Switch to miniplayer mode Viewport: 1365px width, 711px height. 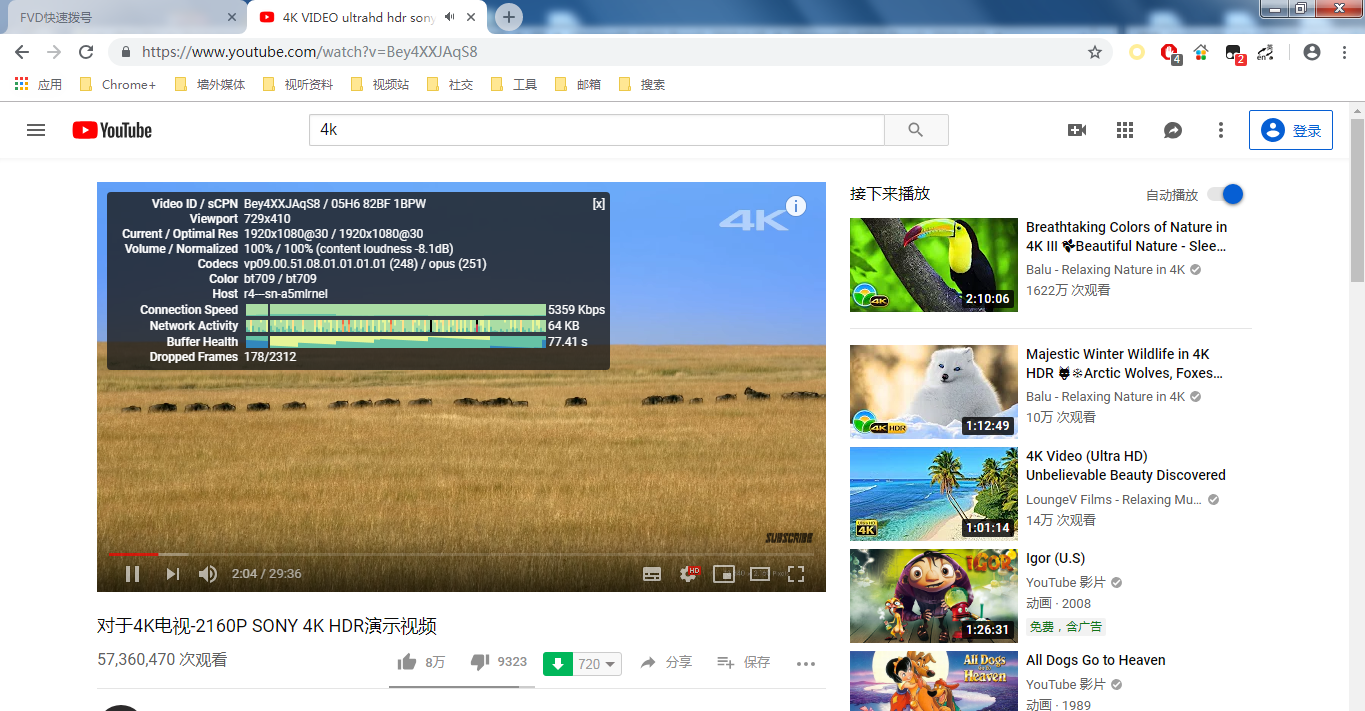[x=724, y=574]
